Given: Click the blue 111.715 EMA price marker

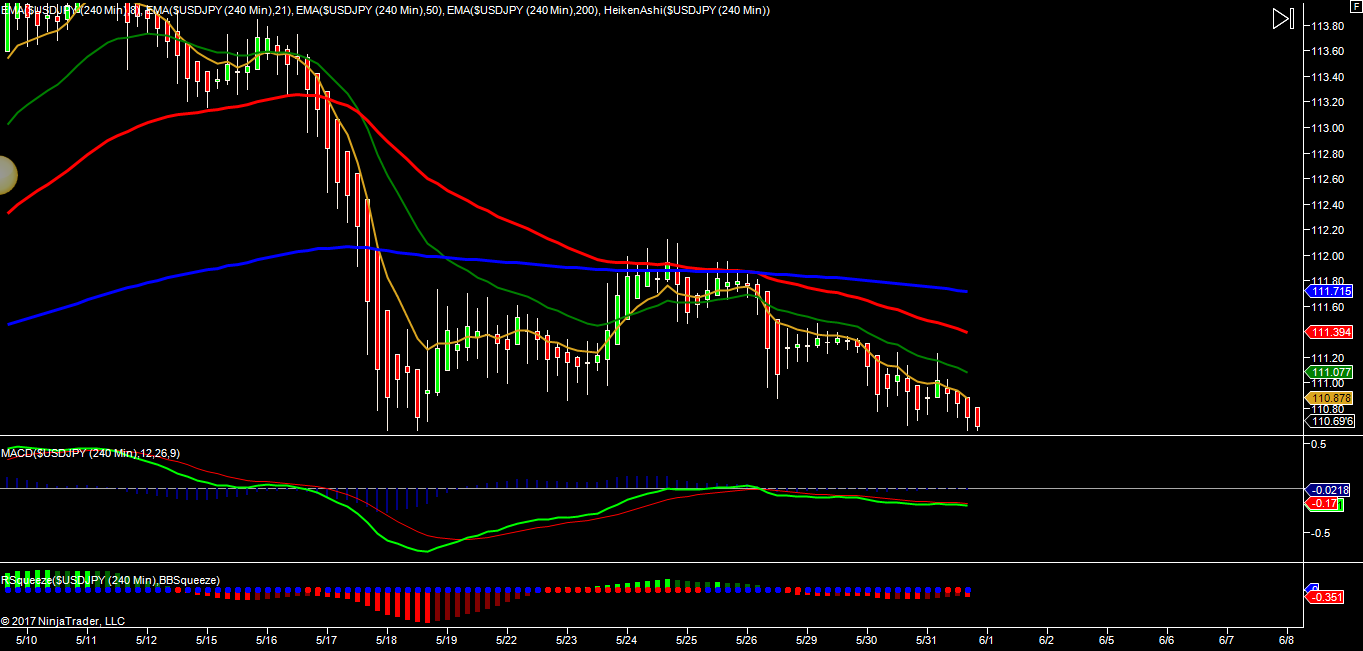Looking at the screenshot, I should tap(1330, 291).
